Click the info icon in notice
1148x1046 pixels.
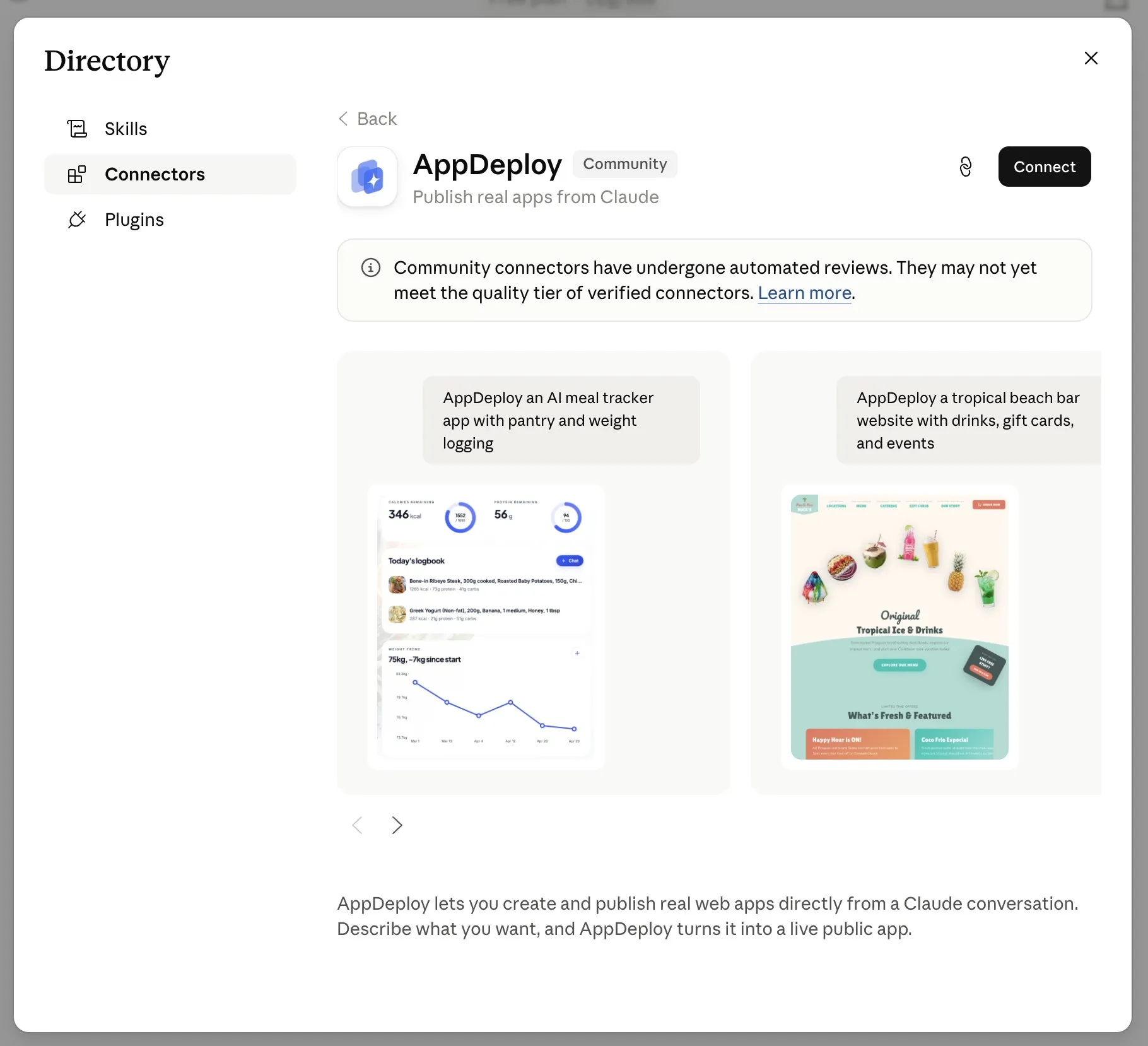pyautogui.click(x=371, y=267)
